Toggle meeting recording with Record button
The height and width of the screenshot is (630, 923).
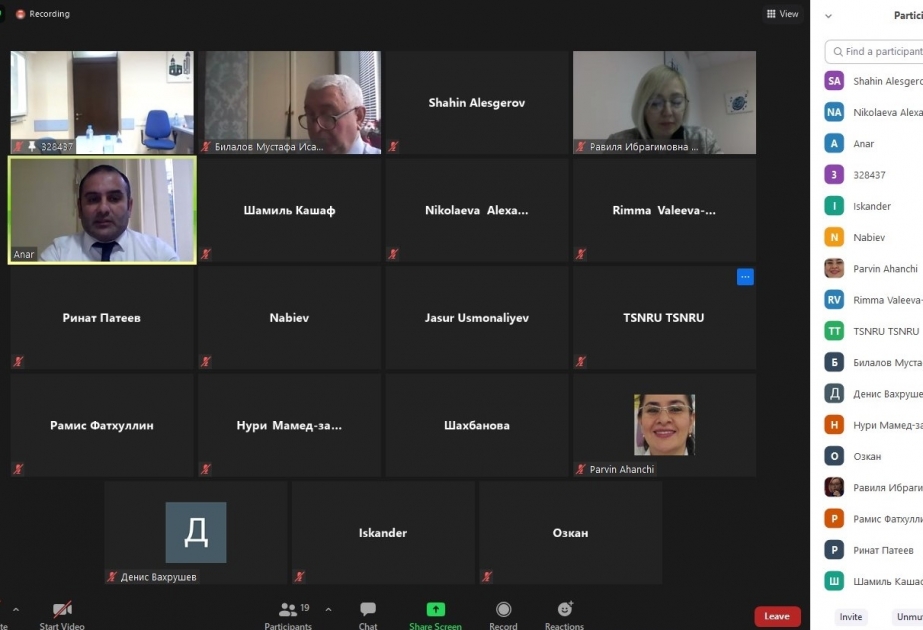[x=503, y=615]
